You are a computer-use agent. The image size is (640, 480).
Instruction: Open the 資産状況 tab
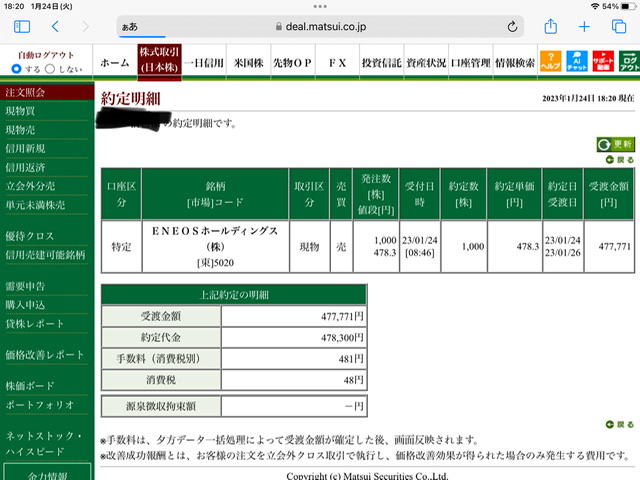pos(426,62)
